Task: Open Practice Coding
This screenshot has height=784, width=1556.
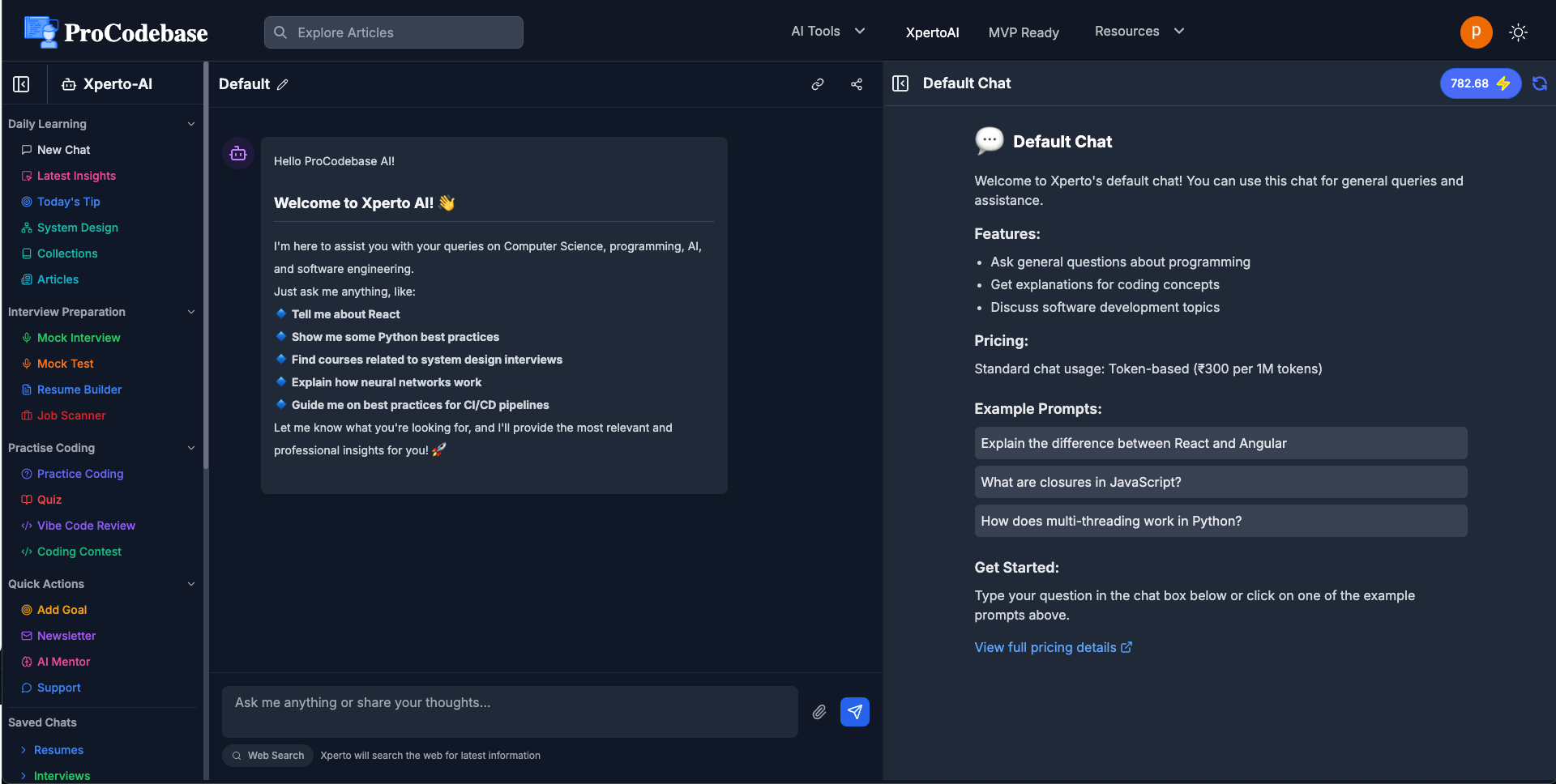Action: pyautogui.click(x=72, y=474)
